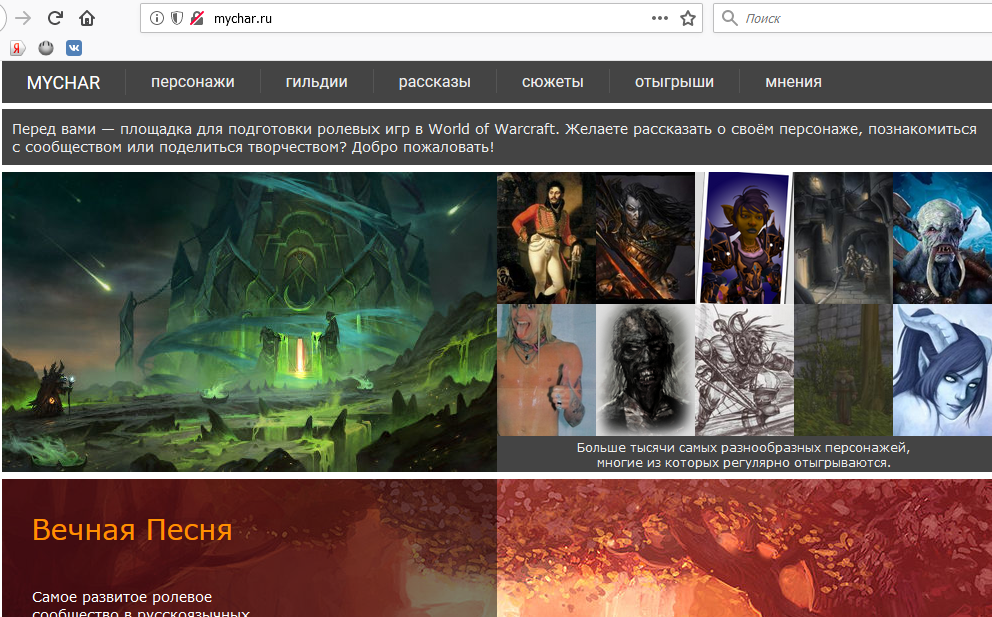Viewport: 992px width, 617px height.
Task: Open the purple goblin character card
Action: (744, 238)
